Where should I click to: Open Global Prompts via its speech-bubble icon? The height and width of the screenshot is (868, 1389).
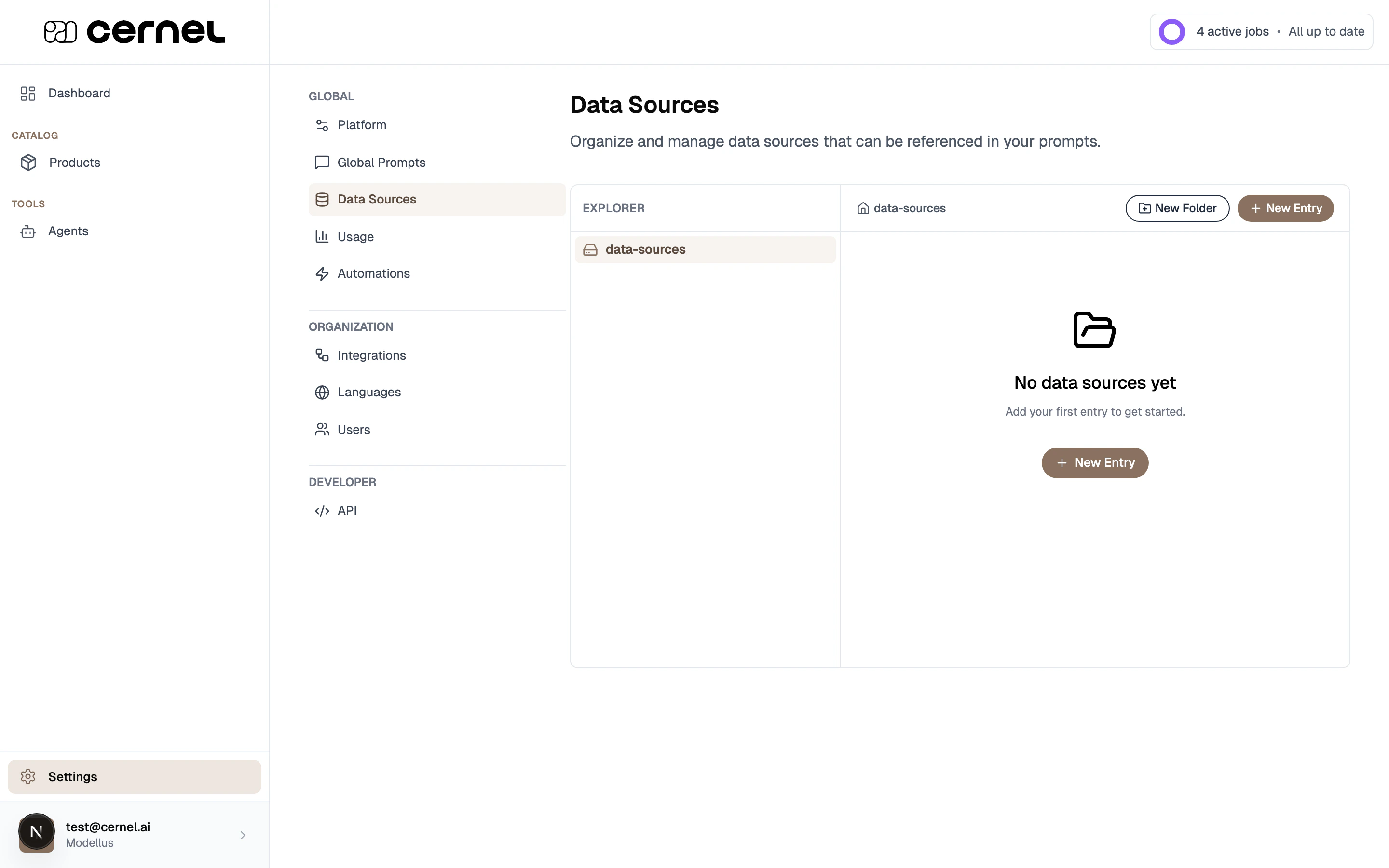click(322, 162)
